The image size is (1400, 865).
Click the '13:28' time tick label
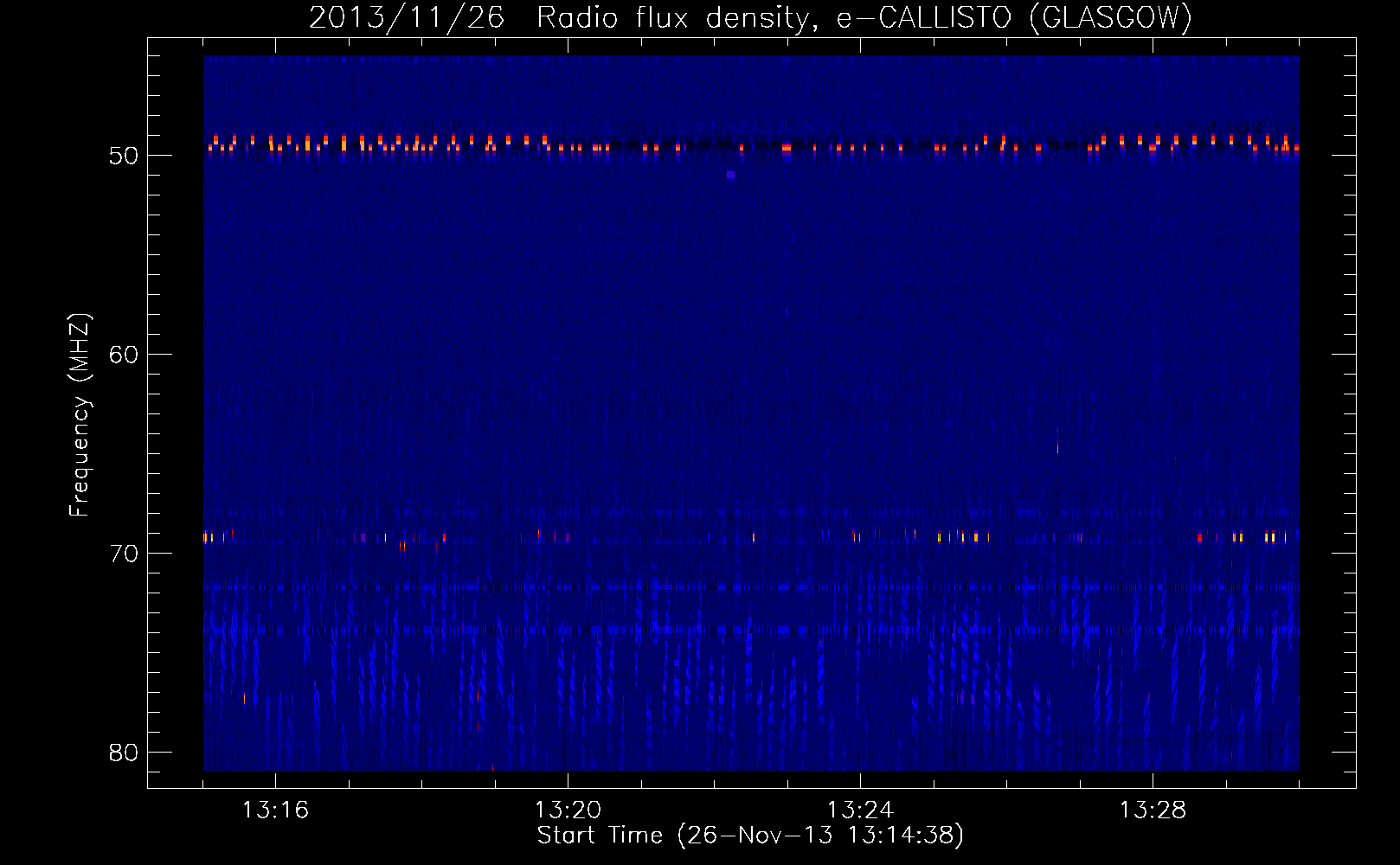coord(1153,811)
